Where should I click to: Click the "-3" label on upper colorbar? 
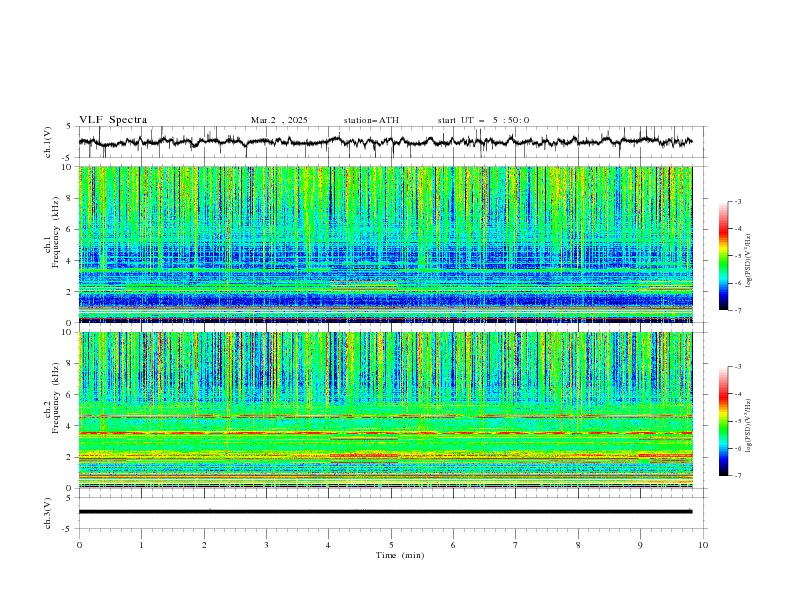click(x=737, y=201)
